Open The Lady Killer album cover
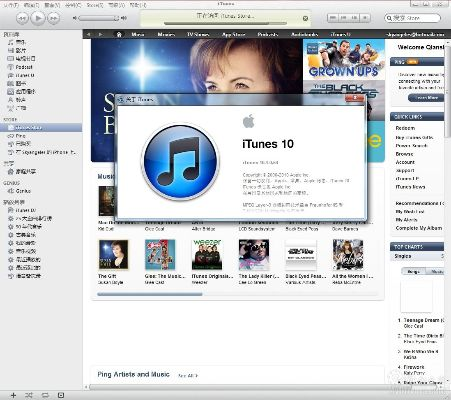Screen dimensions: 451x400 254,254
